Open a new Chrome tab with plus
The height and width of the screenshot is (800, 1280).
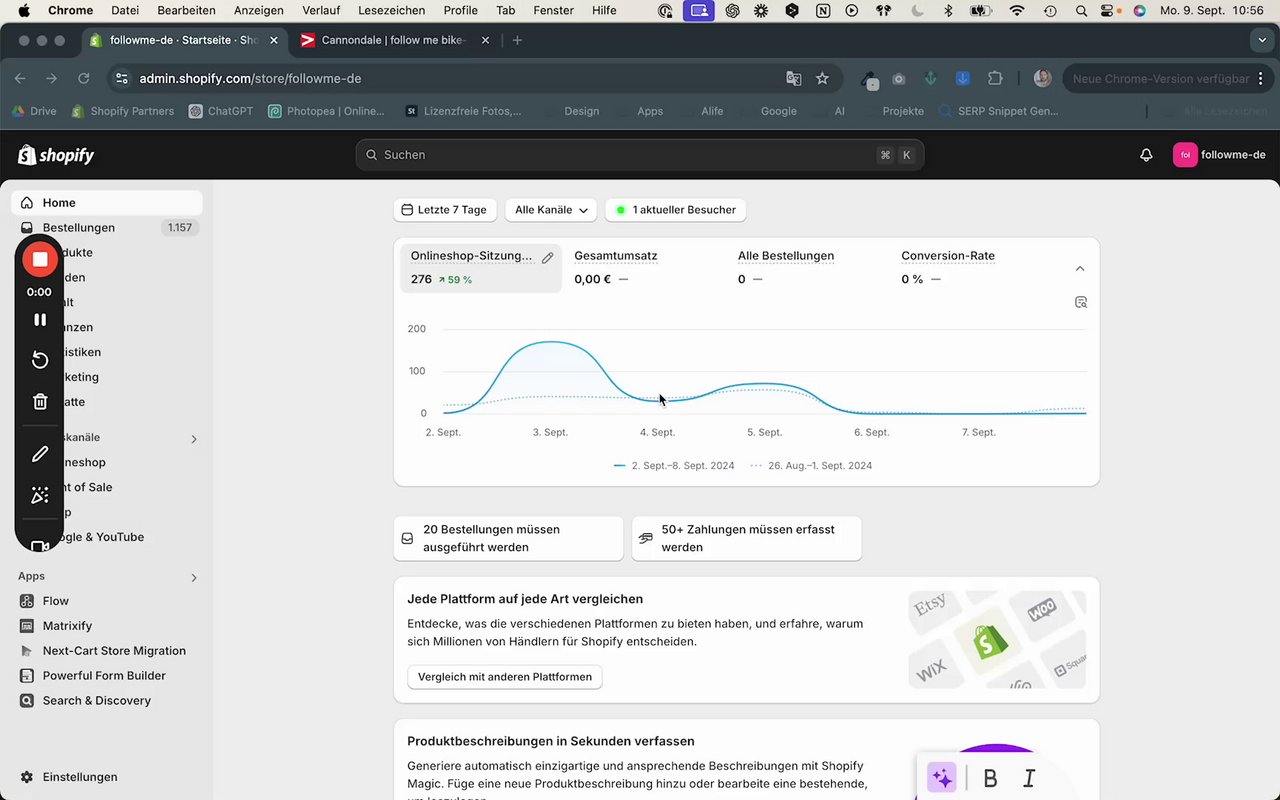click(517, 40)
